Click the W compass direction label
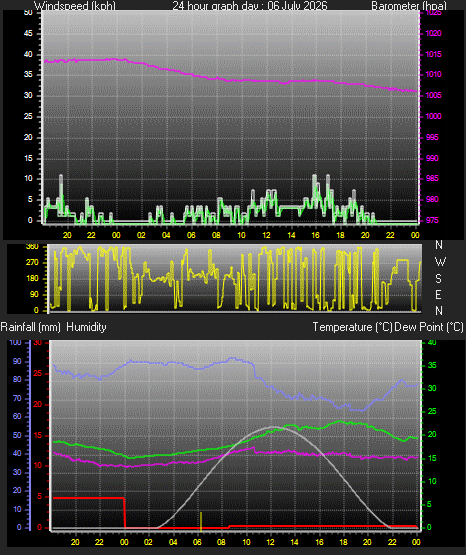Screen dimensions: 466x555 [x=440, y=262]
